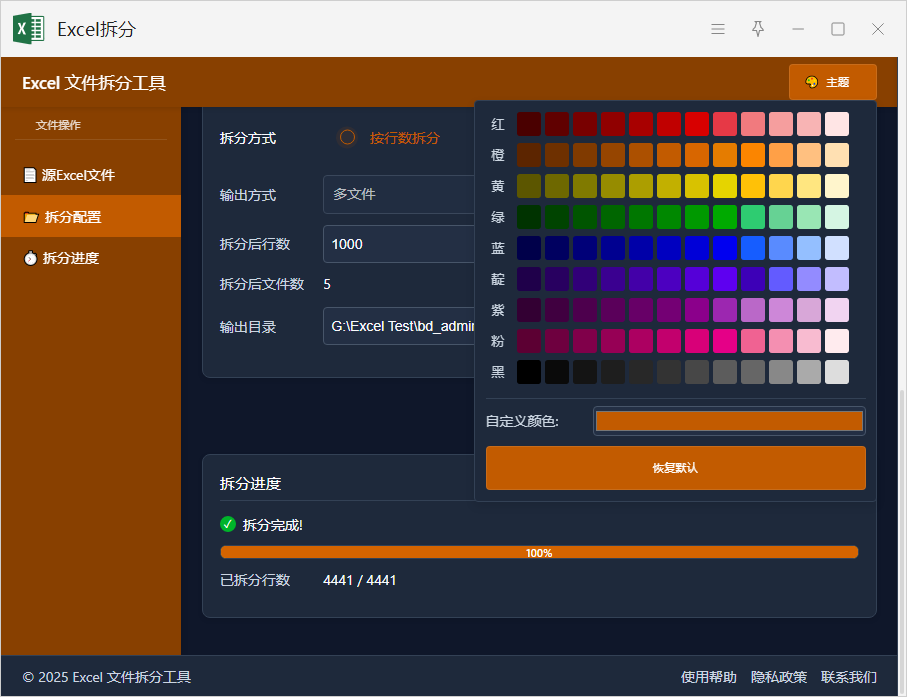Pick the palest lilac swatch ending 紫 row
The image size is (907, 697).
point(837,310)
